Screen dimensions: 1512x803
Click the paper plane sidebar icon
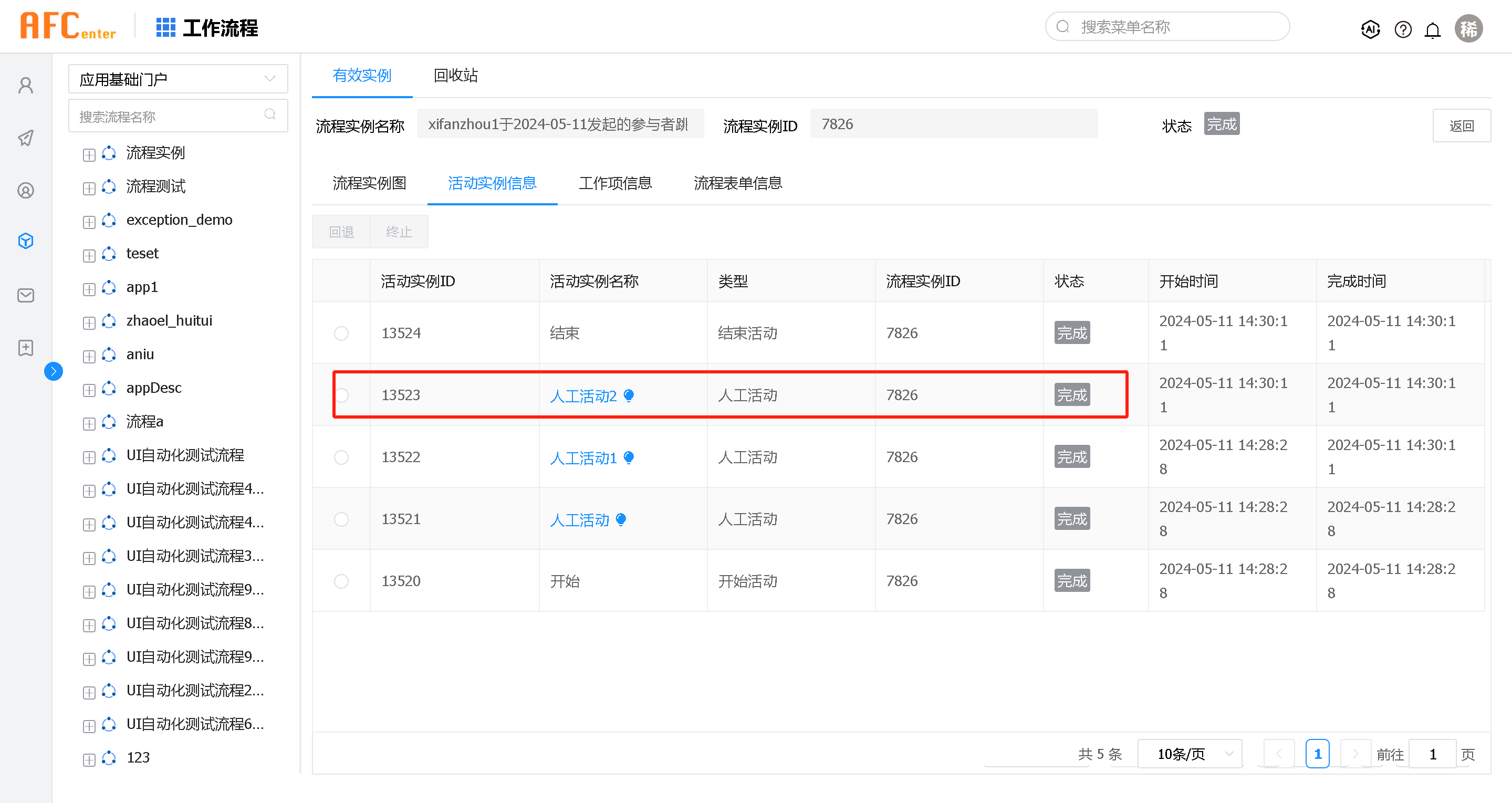tap(26, 138)
